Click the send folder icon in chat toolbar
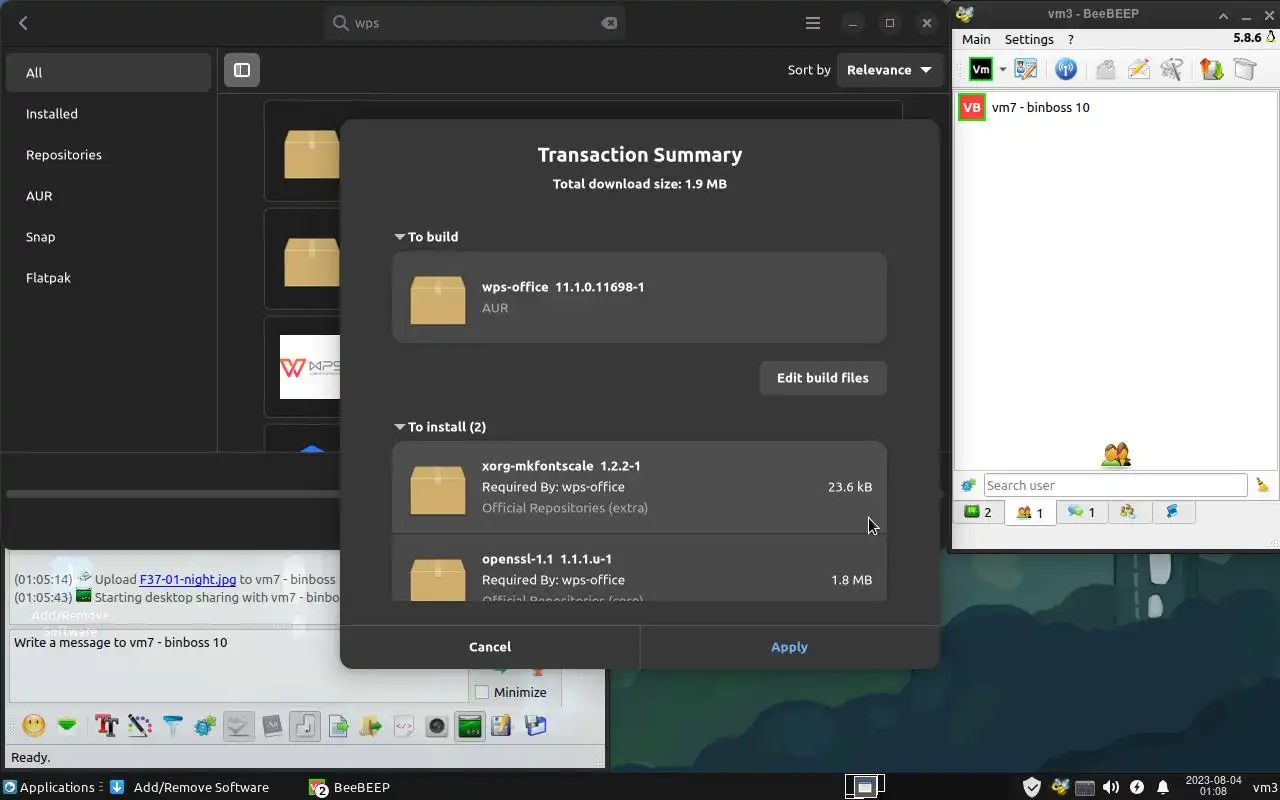 click(x=371, y=725)
